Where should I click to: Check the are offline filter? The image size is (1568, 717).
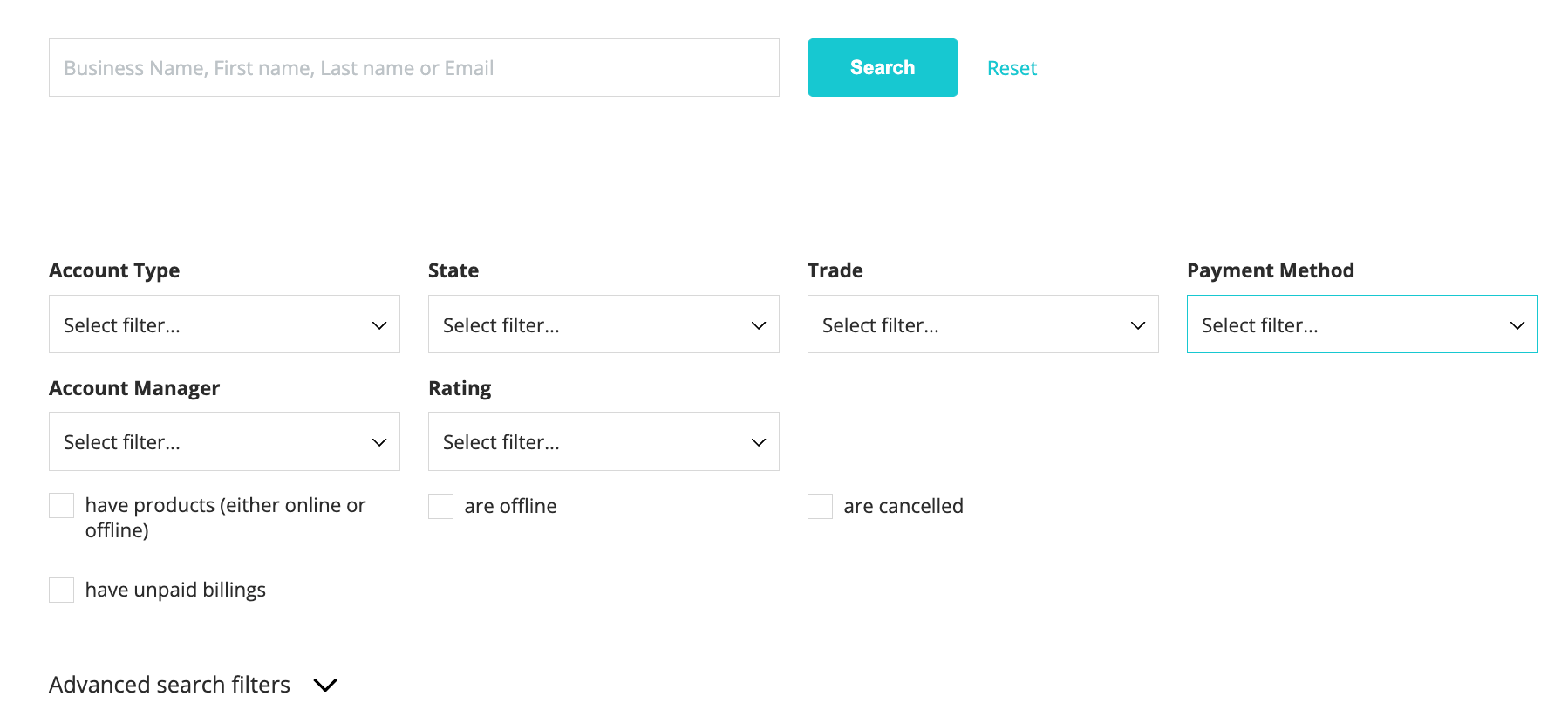(440, 506)
